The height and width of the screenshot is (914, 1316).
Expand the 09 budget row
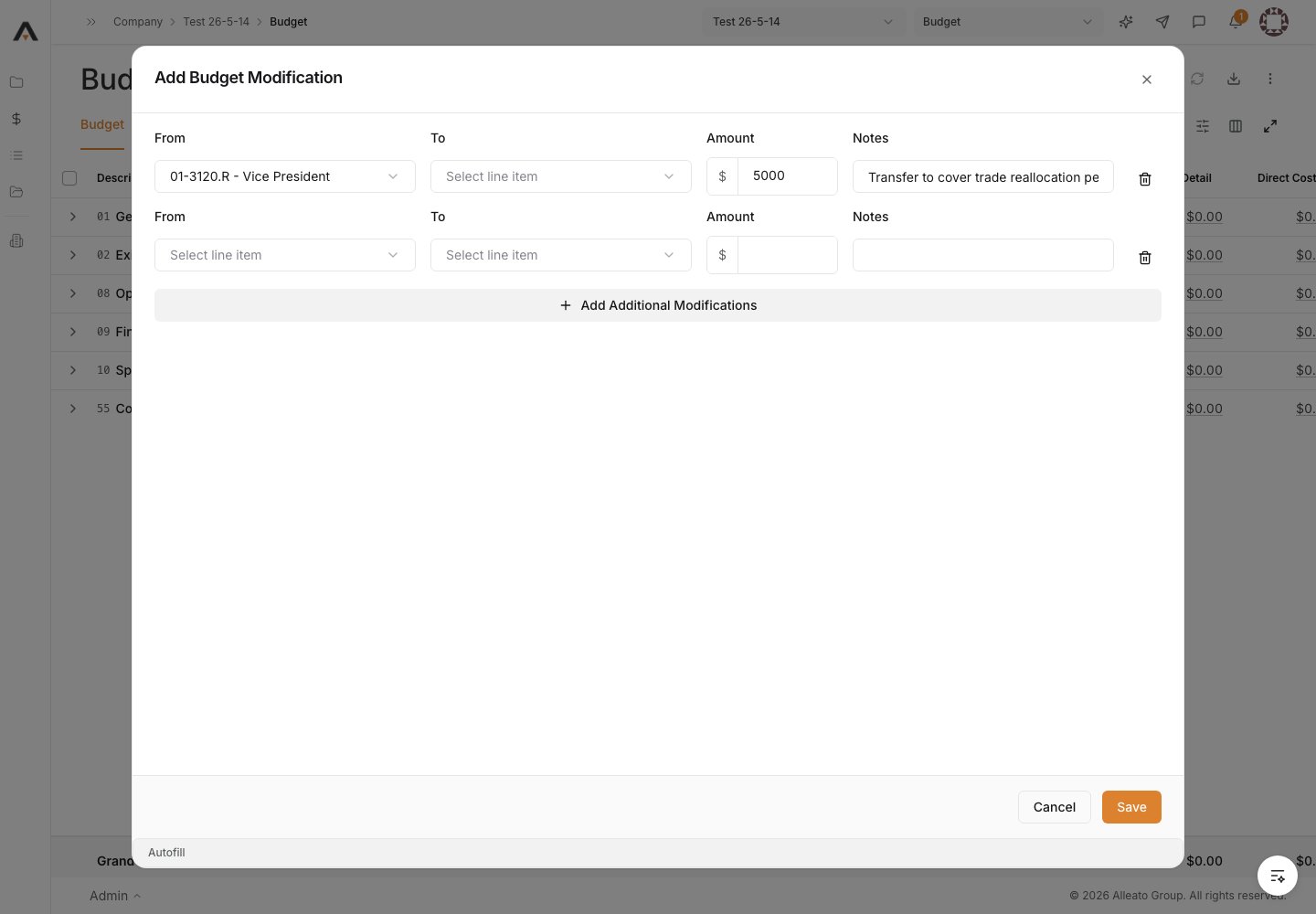point(73,332)
